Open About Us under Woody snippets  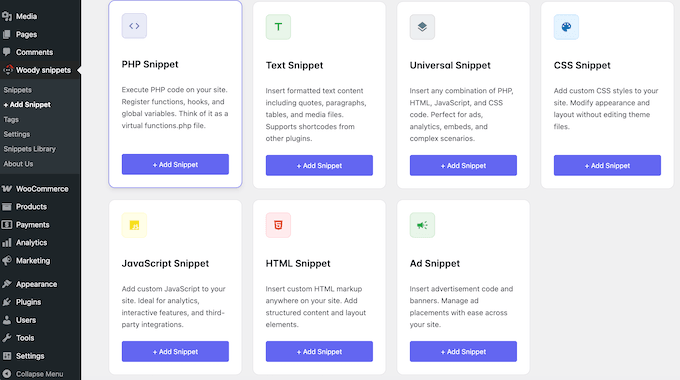(18, 164)
